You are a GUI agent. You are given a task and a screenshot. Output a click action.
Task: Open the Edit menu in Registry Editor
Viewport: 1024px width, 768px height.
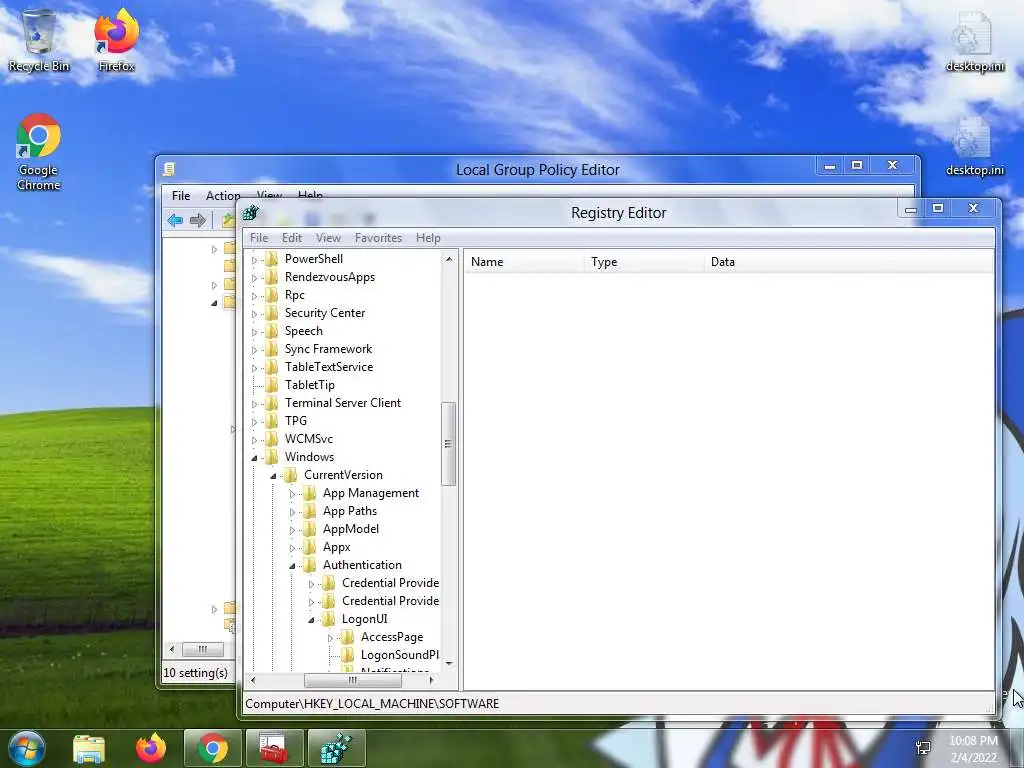(291, 238)
